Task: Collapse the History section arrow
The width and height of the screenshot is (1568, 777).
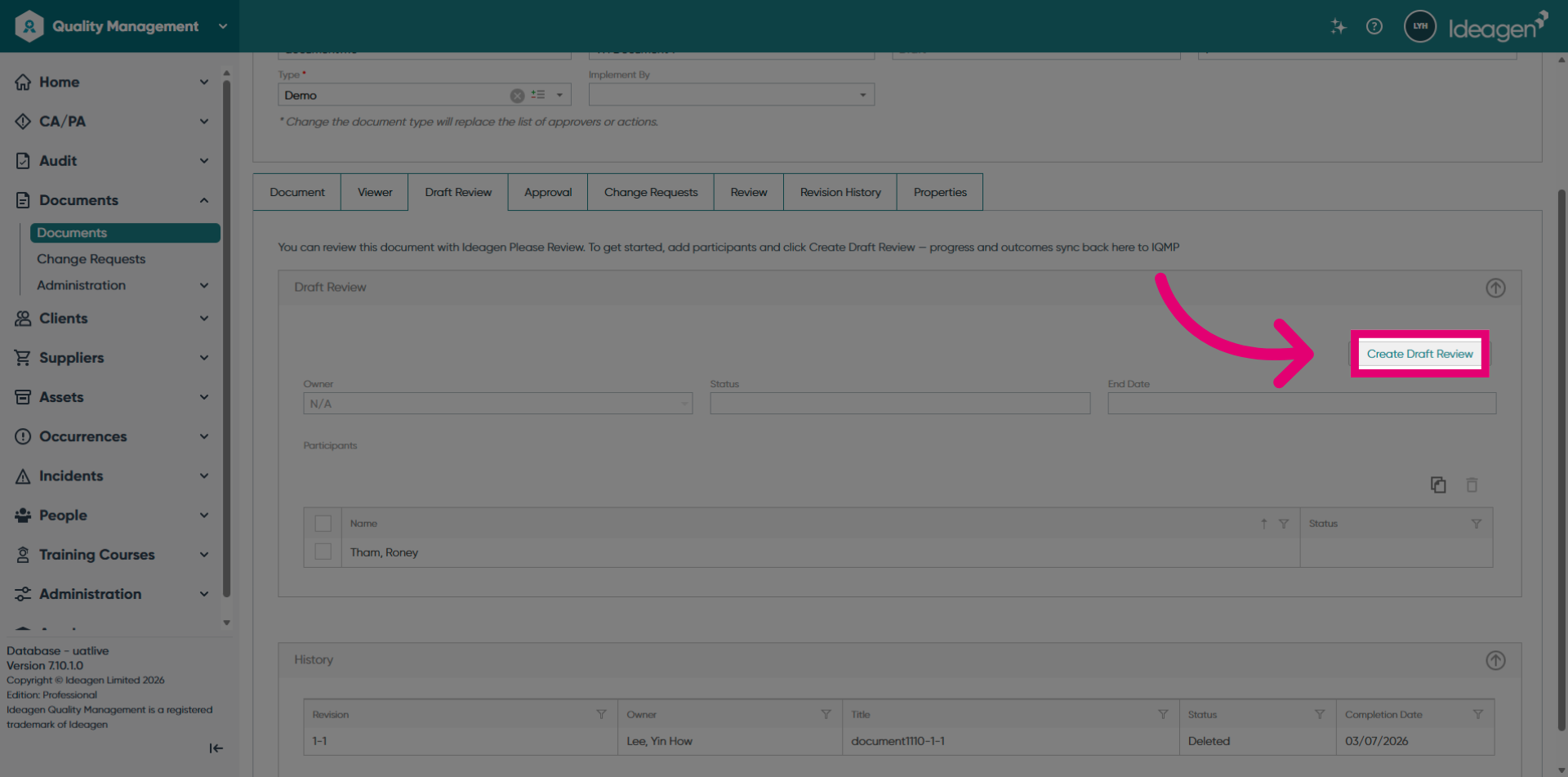Action: click(1495, 660)
